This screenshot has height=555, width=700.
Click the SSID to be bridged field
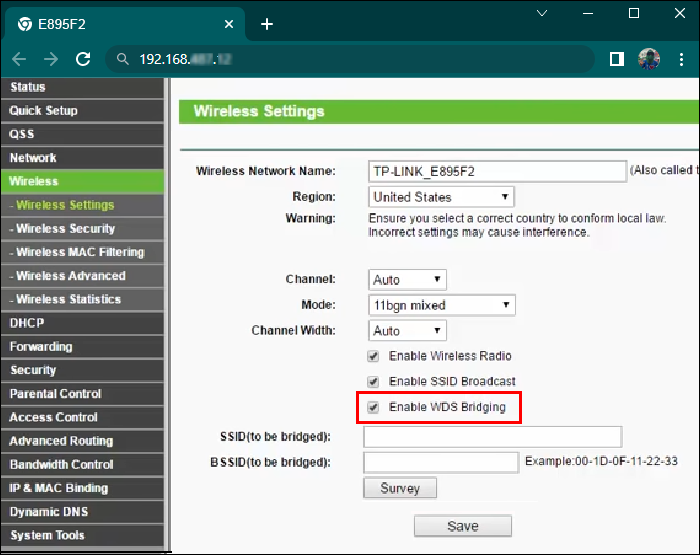coord(492,437)
